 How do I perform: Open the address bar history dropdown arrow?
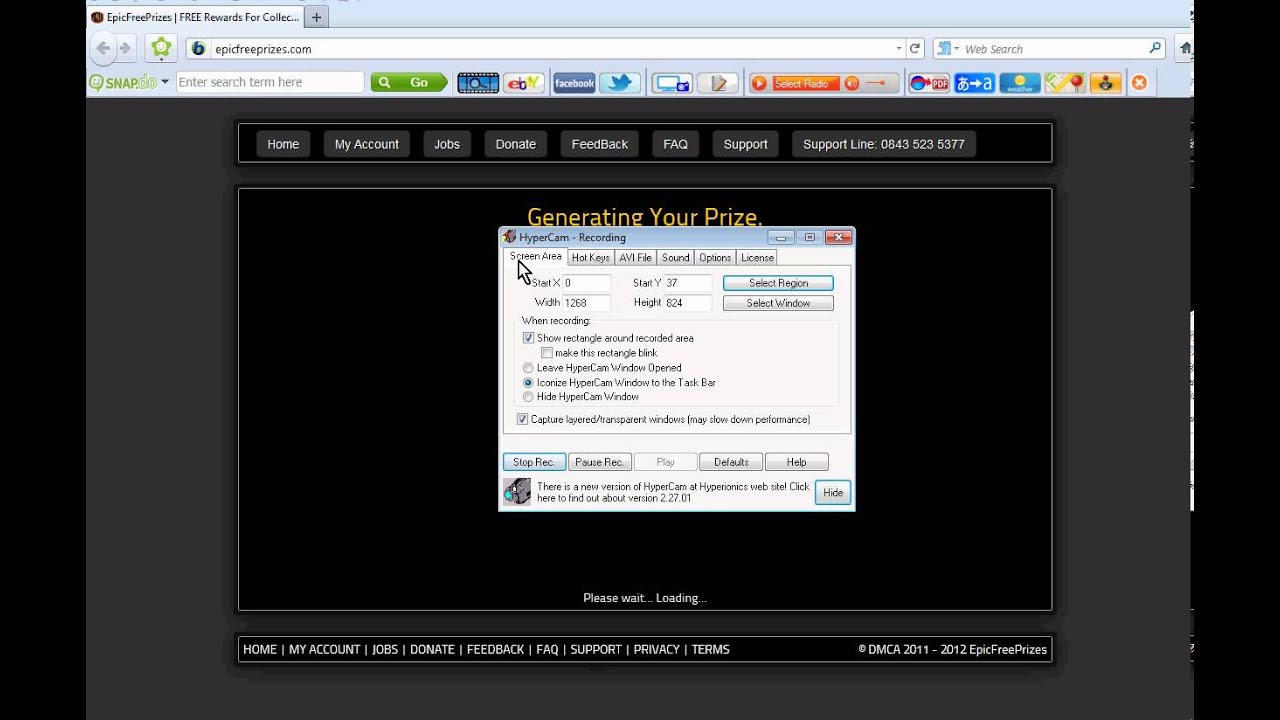tap(898, 48)
